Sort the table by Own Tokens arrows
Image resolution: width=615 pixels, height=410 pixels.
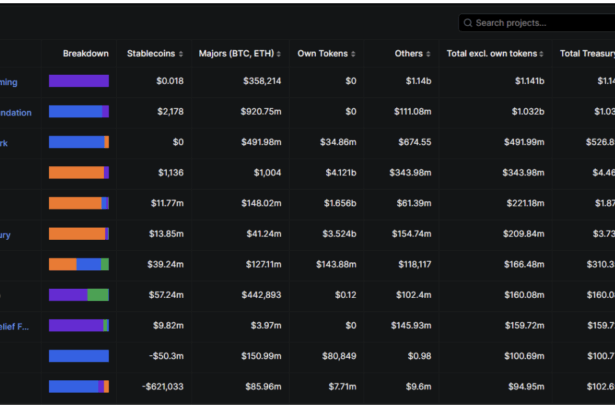pyautogui.click(x=353, y=54)
